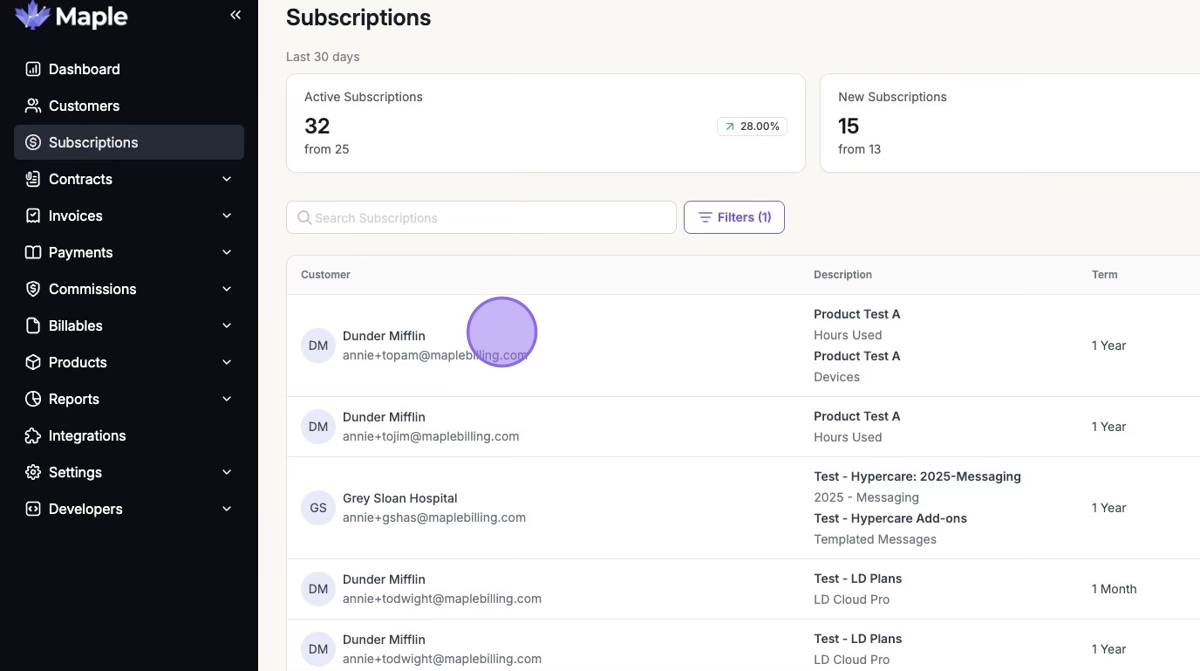
Task: Expand the Payments menu chevron
Action: [x=227, y=252]
